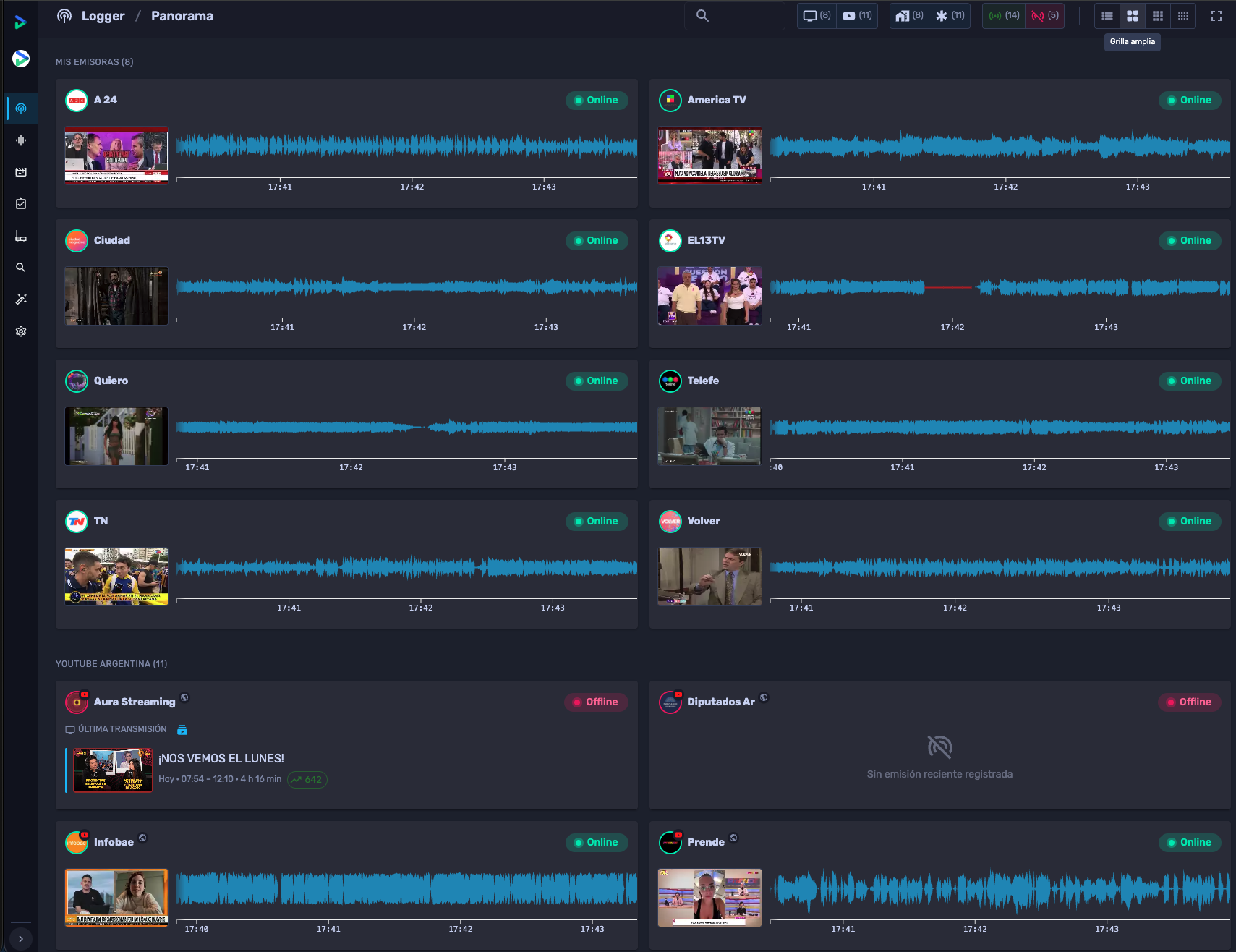Open the A24 station logo
The height and width of the screenshot is (952, 1236).
[77, 101]
